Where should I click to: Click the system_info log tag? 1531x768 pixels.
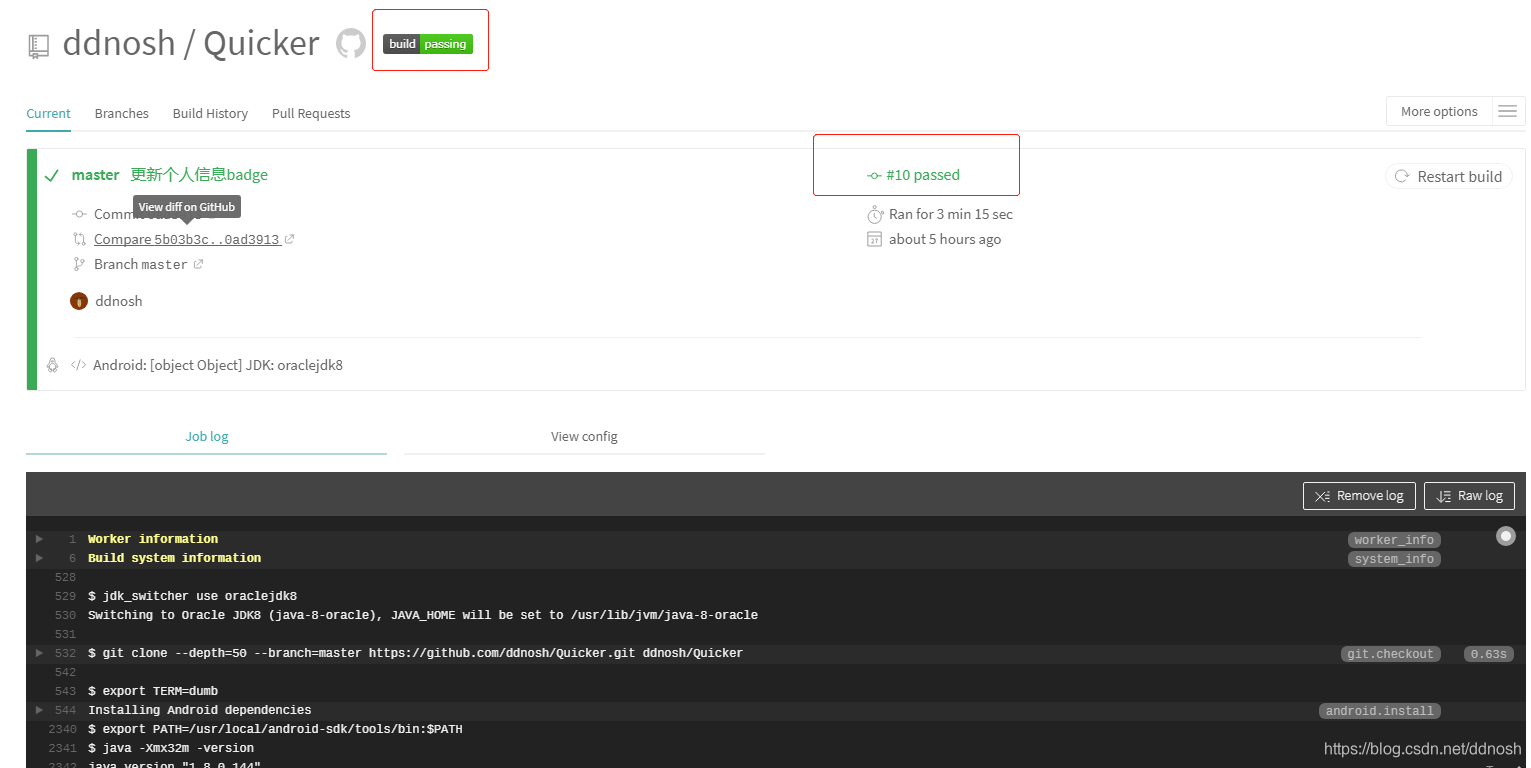(1394, 559)
